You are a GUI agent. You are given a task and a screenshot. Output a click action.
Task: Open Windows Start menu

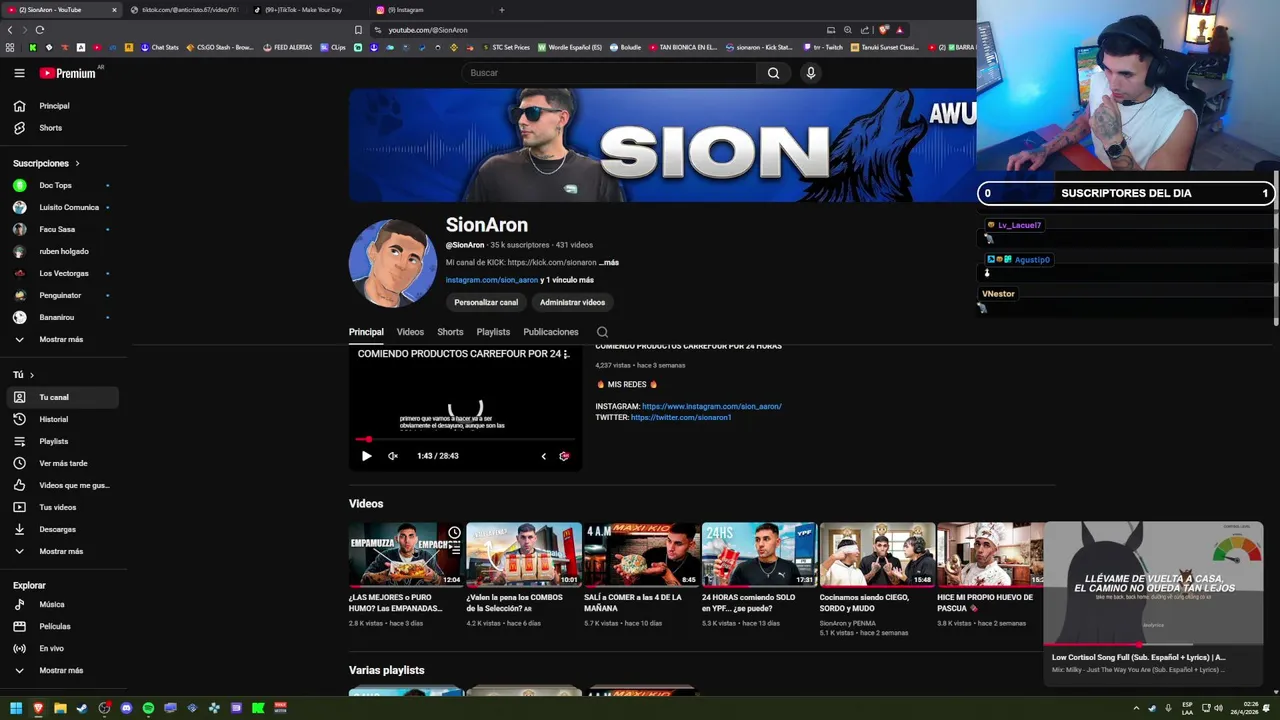16,708
